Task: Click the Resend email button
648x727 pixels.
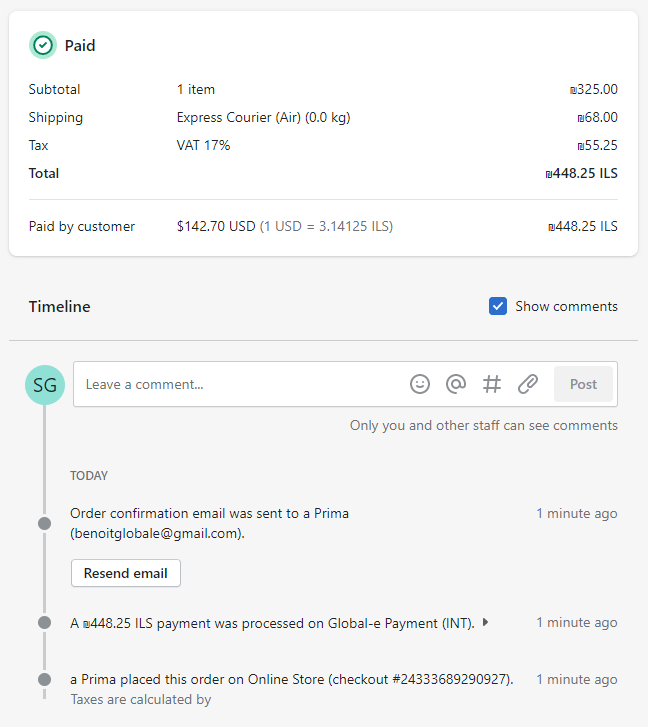Action: 126,573
